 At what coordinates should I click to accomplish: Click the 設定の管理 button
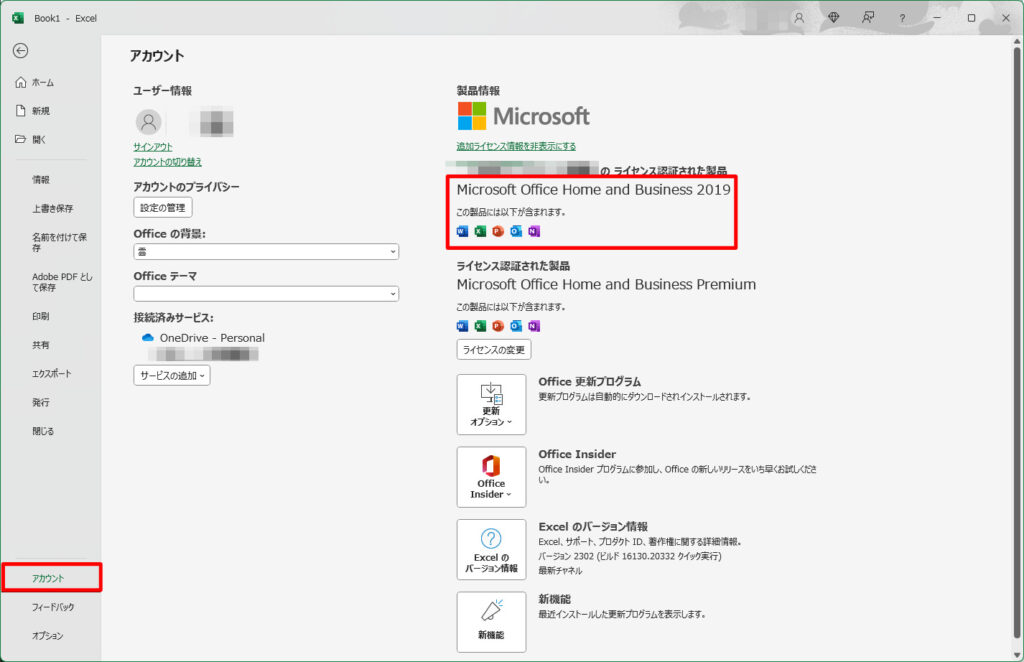tap(163, 208)
